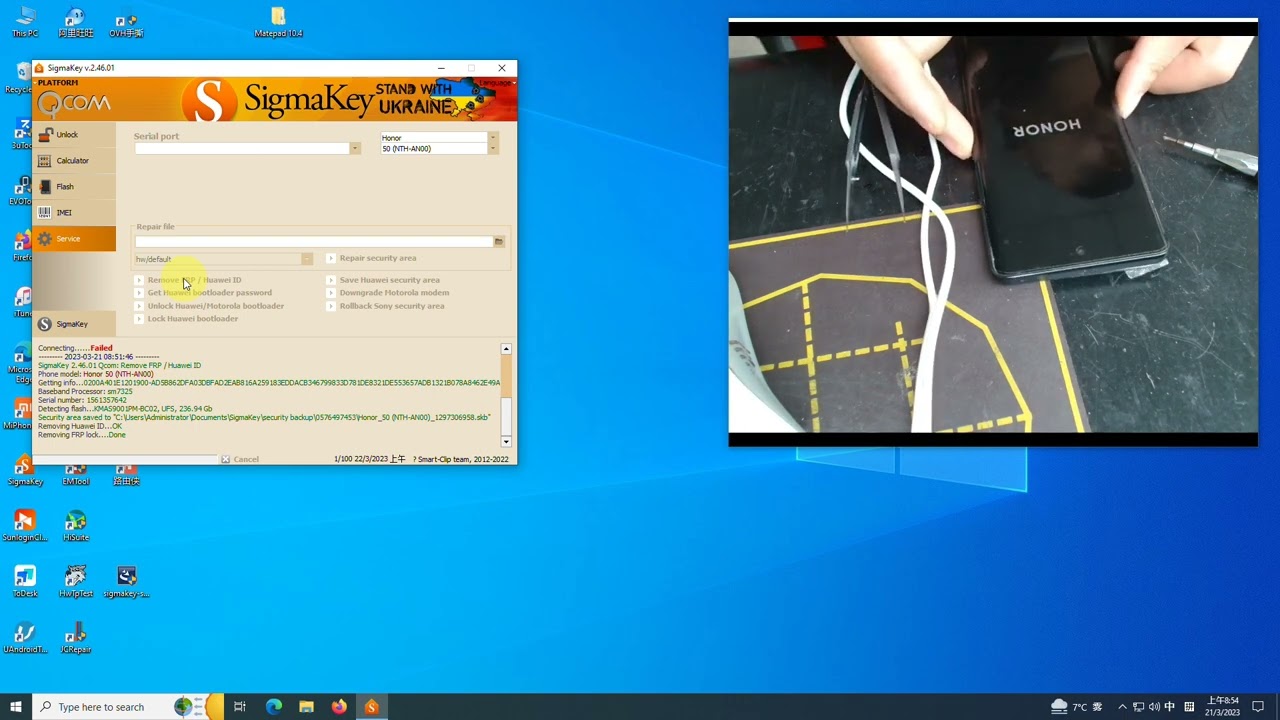Open sigmakey-s... desktop shortcut
Image resolution: width=1280 pixels, height=720 pixels.
click(x=126, y=582)
